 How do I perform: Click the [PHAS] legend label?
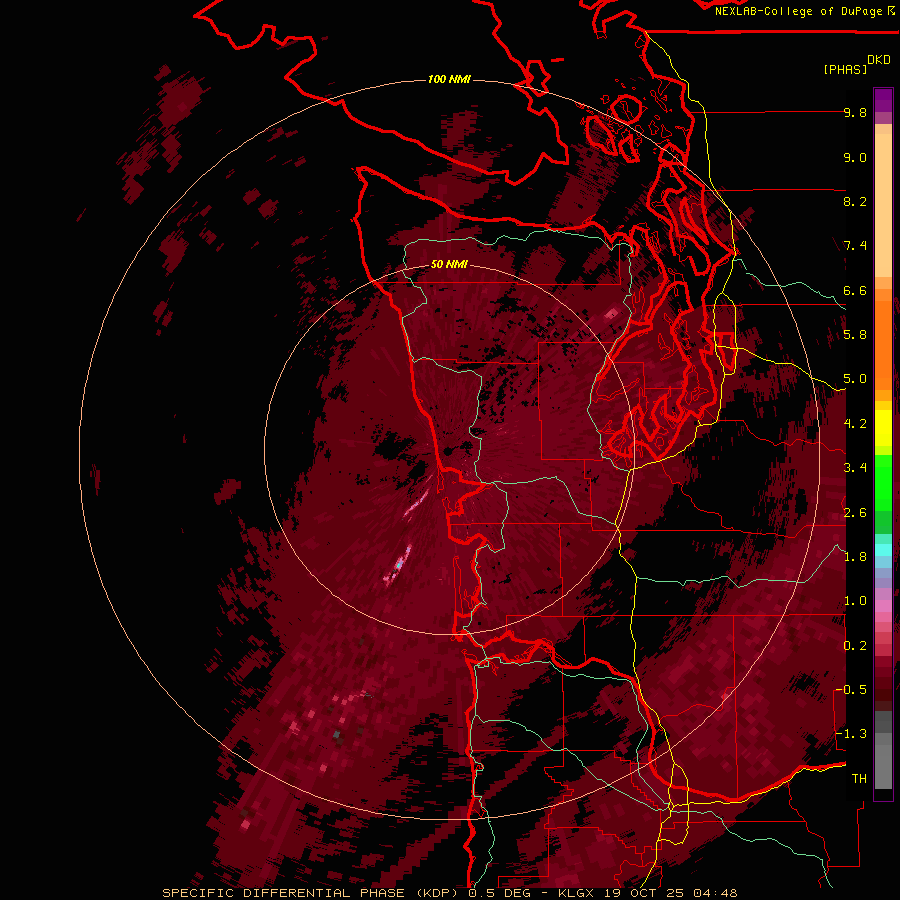pos(845,69)
